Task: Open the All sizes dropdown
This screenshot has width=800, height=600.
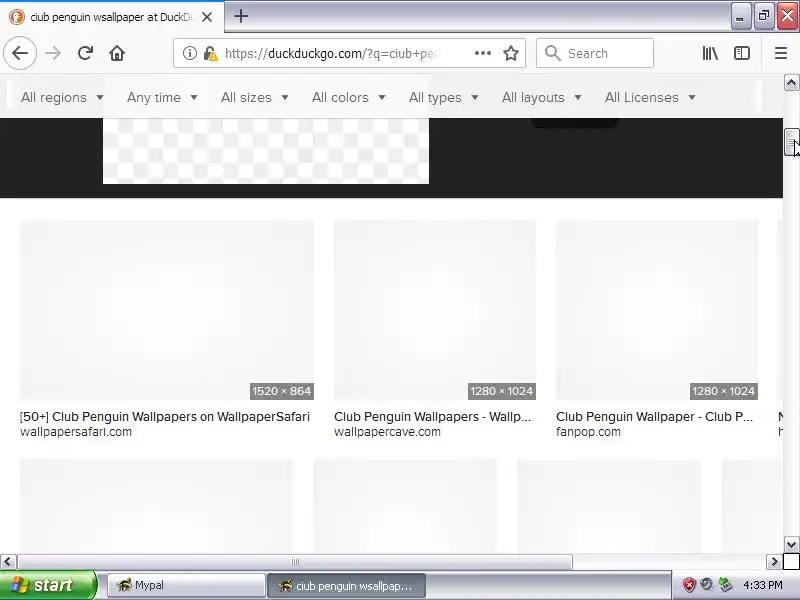Action: 255,97
